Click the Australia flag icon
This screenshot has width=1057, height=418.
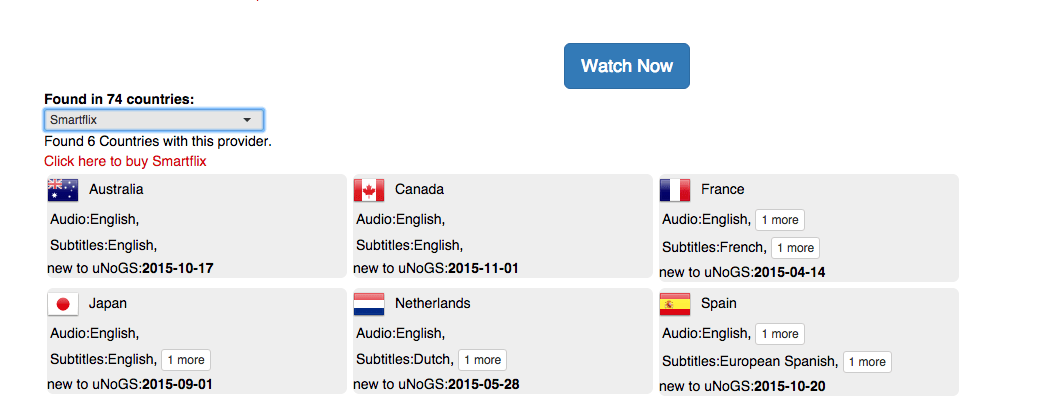pos(63,190)
